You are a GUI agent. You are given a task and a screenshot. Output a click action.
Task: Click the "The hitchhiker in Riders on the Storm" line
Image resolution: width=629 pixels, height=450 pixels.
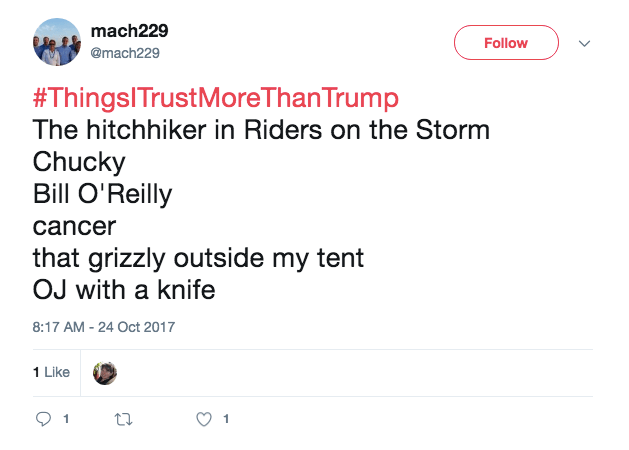(x=261, y=130)
